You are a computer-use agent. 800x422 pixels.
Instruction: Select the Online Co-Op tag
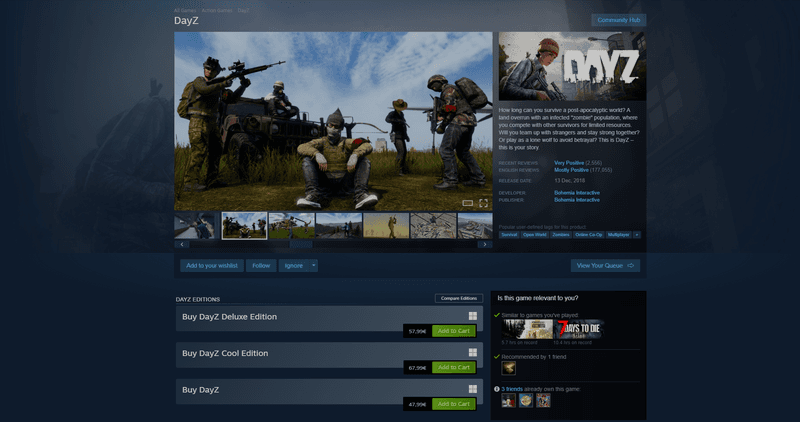click(588, 235)
